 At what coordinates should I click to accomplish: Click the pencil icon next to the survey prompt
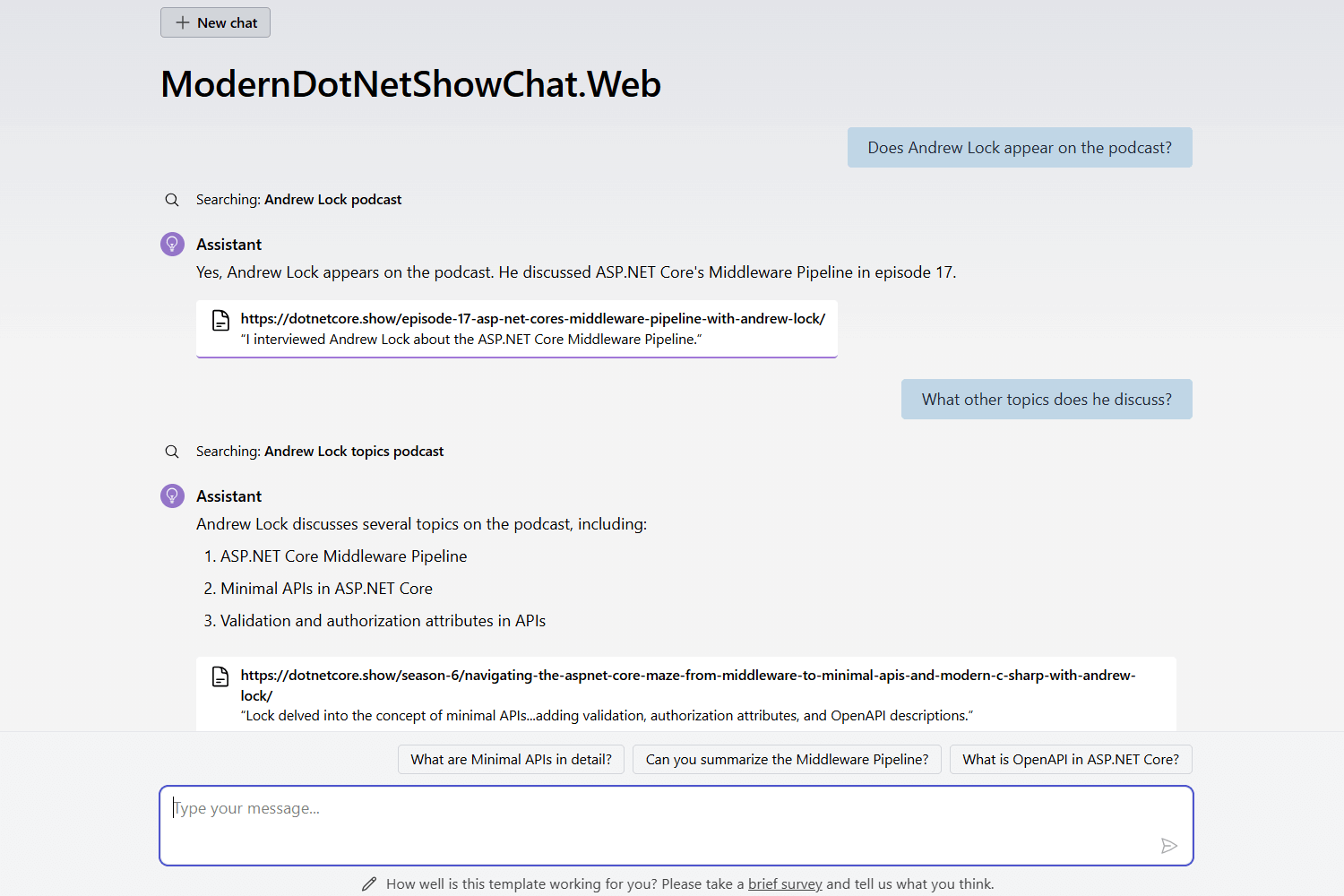pyautogui.click(x=369, y=883)
